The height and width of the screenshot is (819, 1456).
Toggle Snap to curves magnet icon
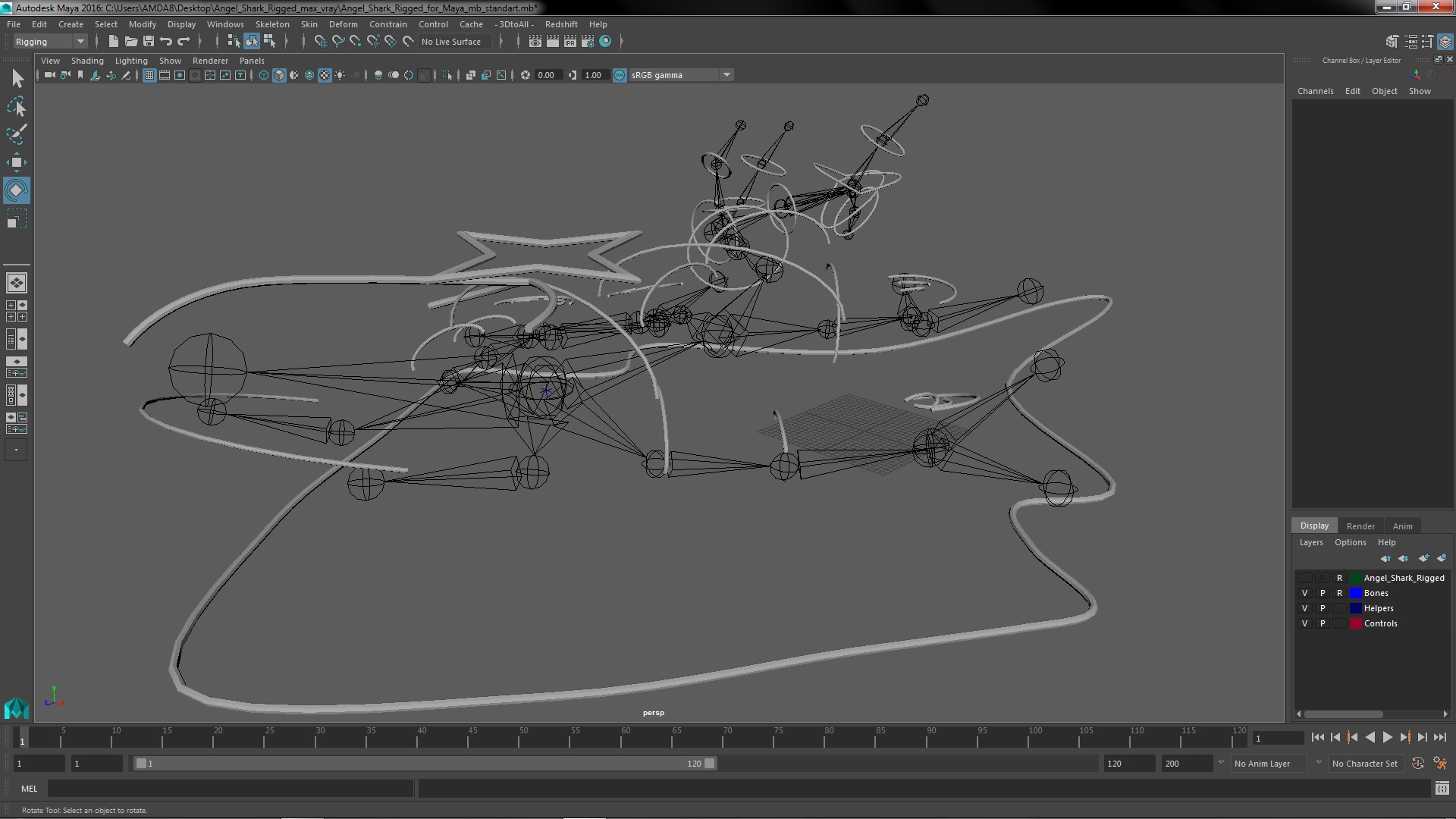click(x=338, y=42)
